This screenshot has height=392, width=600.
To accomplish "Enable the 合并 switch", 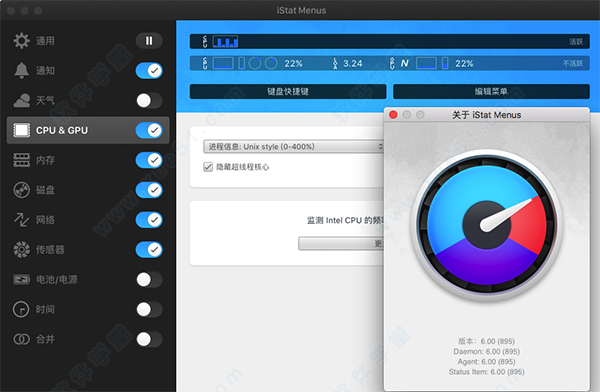I will 149,339.
